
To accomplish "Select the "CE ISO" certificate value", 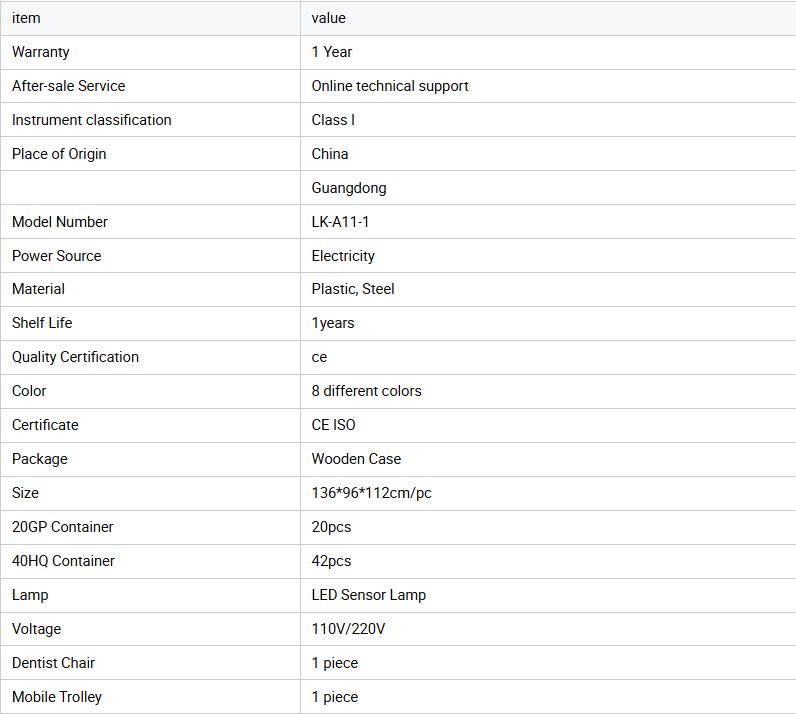I will coord(334,425).
